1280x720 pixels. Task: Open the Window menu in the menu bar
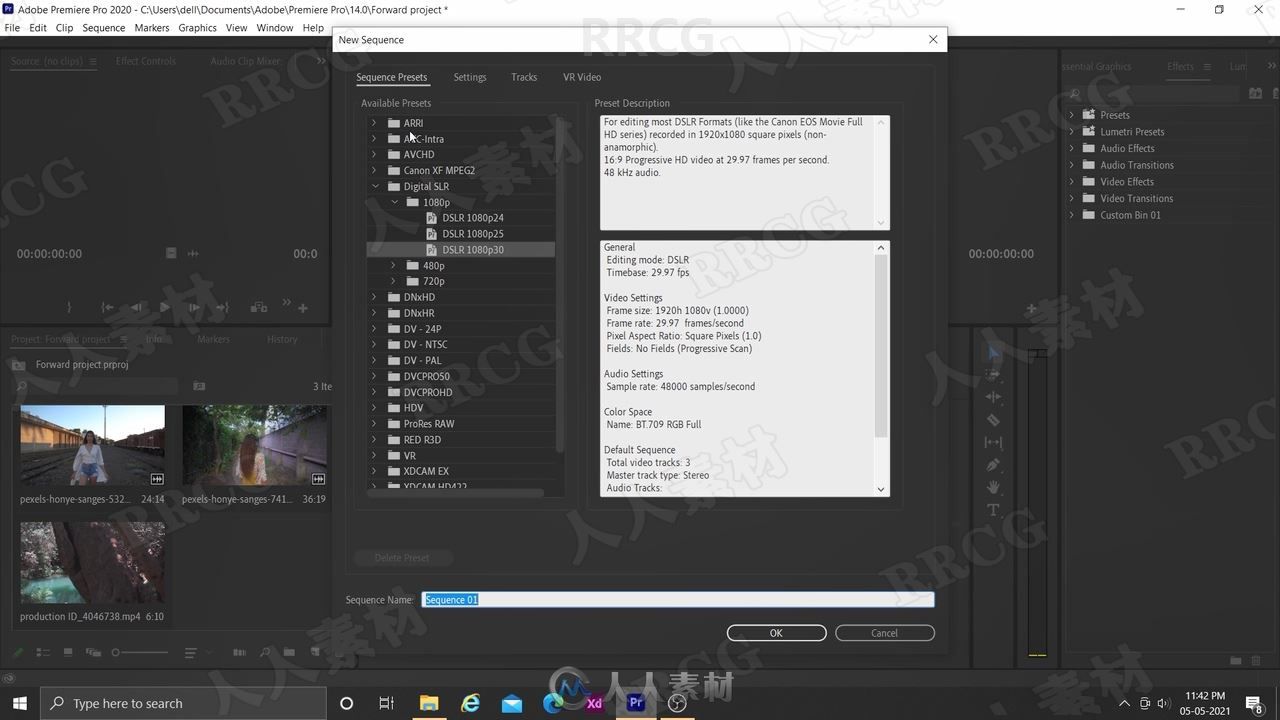(x=274, y=28)
